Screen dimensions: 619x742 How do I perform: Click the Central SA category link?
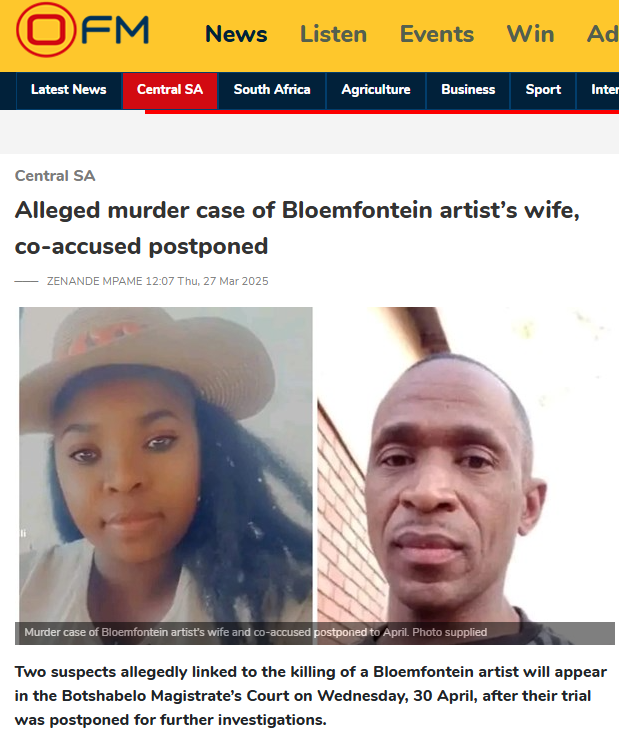coord(55,176)
